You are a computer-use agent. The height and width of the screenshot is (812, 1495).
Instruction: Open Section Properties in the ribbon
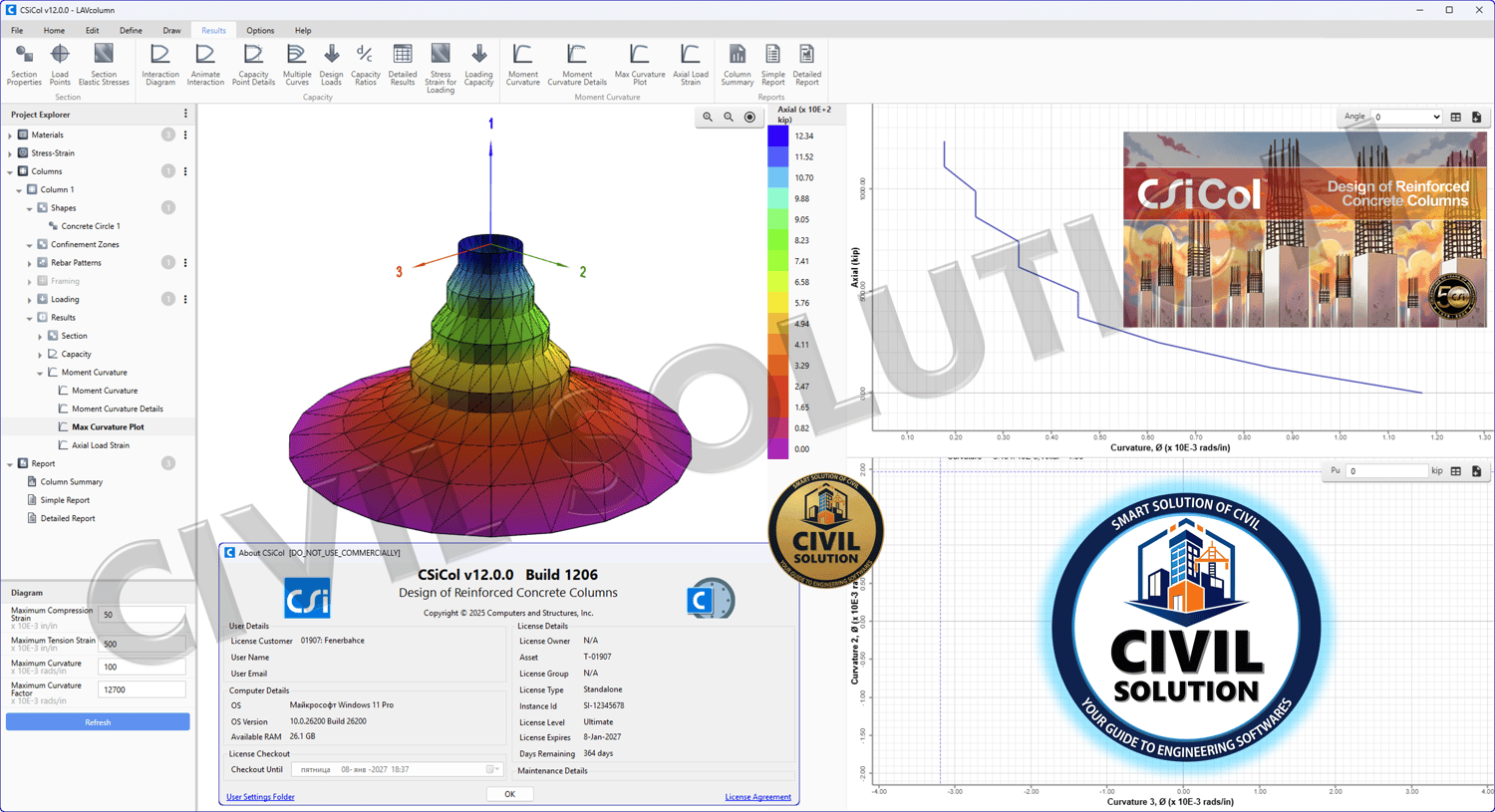pyautogui.click(x=24, y=65)
